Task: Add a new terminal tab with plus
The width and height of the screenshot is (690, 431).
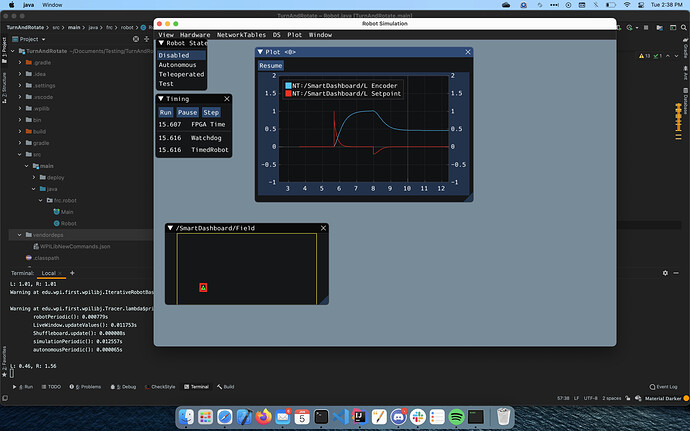Action: [72, 273]
